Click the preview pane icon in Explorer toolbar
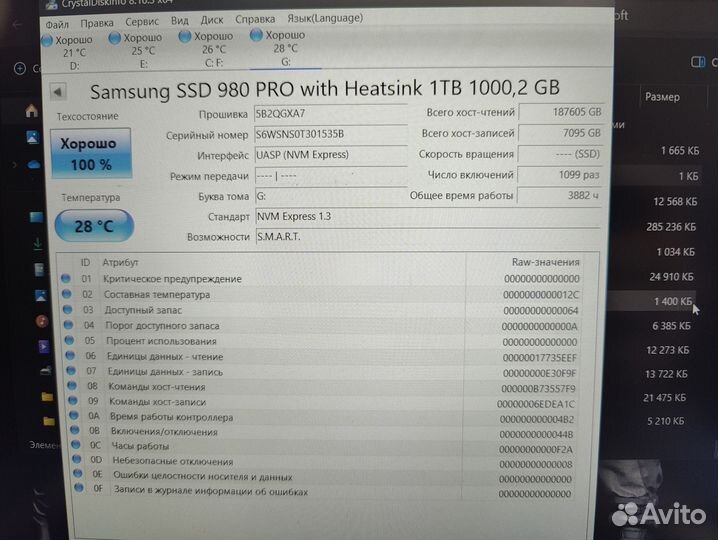The width and height of the screenshot is (718, 540). tap(698, 62)
